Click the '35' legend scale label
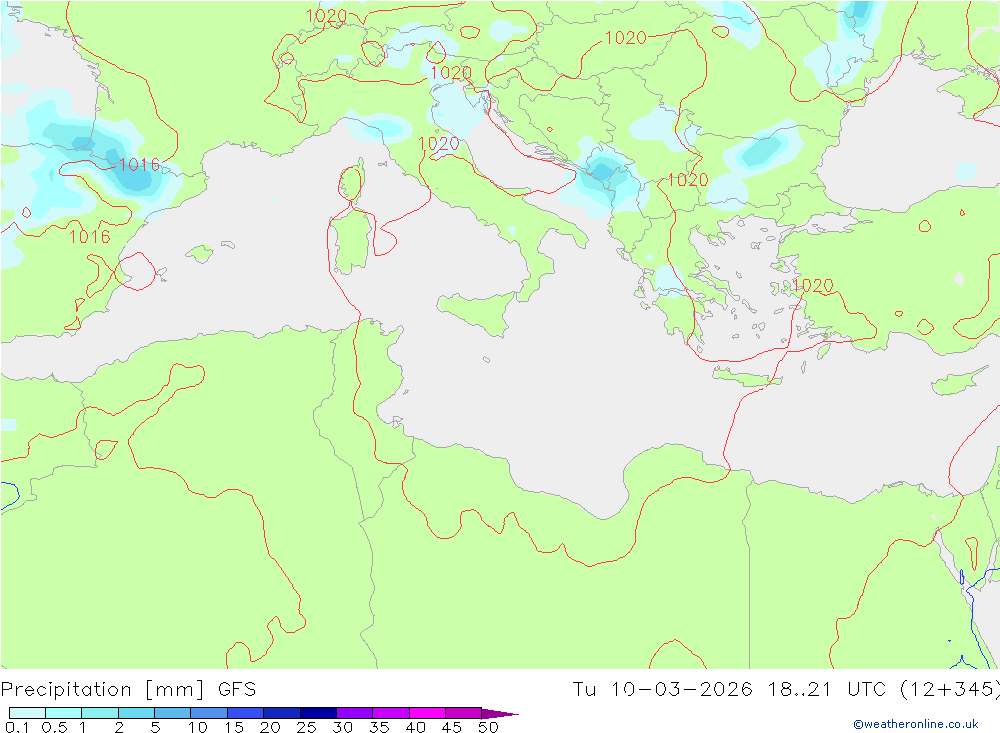Viewport: 1000px width, 733px height. tap(379, 727)
